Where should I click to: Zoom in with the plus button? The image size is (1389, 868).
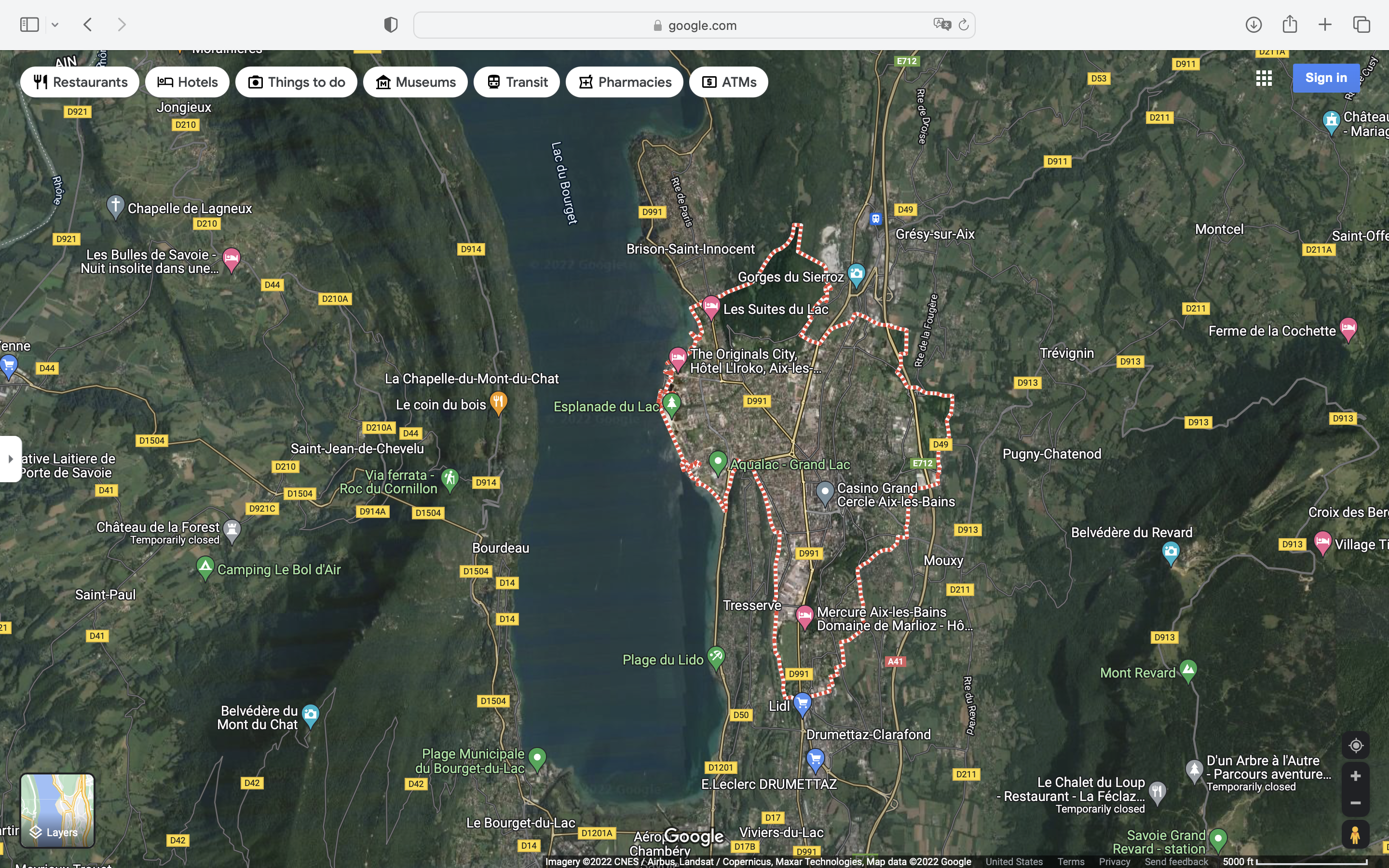pos(1356,776)
